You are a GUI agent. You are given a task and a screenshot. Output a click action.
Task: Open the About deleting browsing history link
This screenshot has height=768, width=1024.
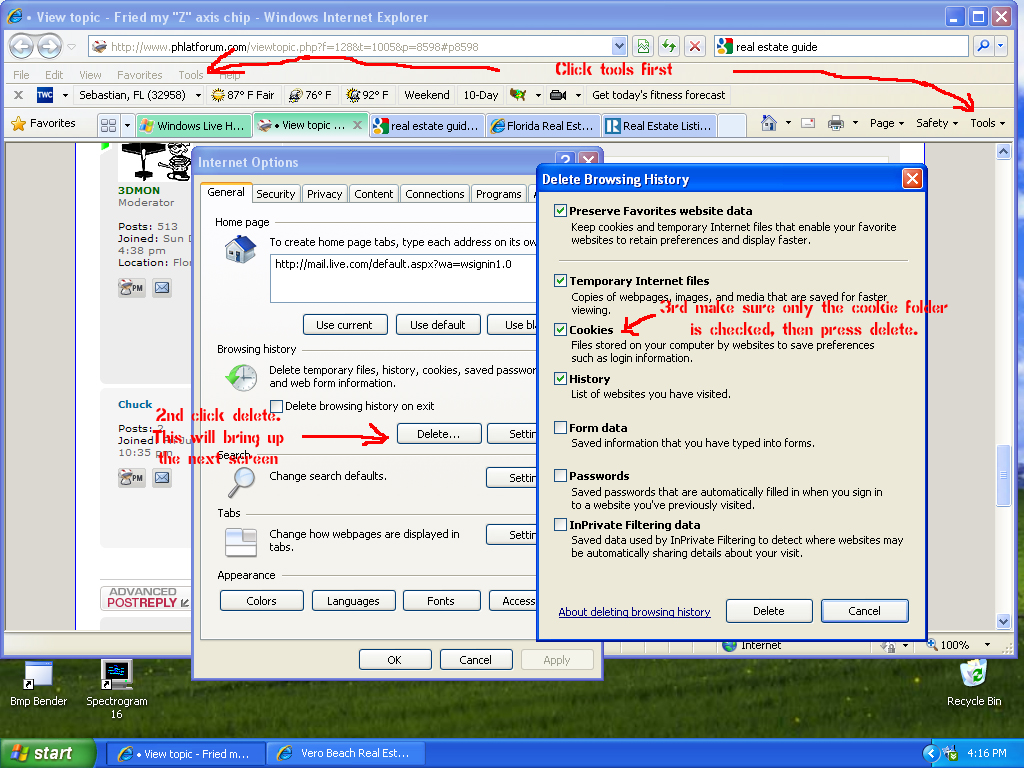click(634, 612)
